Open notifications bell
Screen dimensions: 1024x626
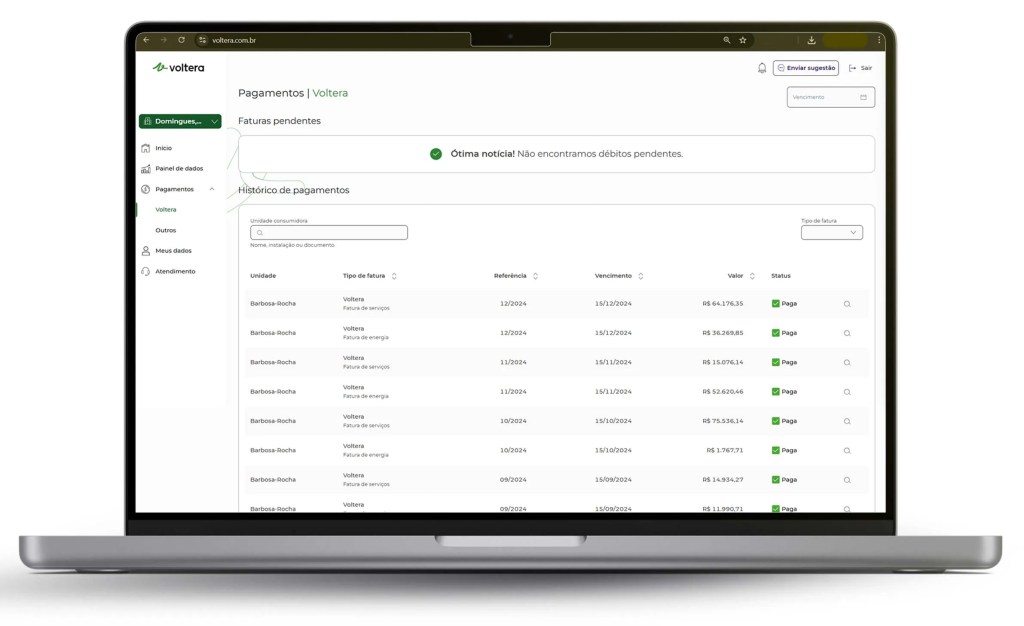click(x=761, y=68)
